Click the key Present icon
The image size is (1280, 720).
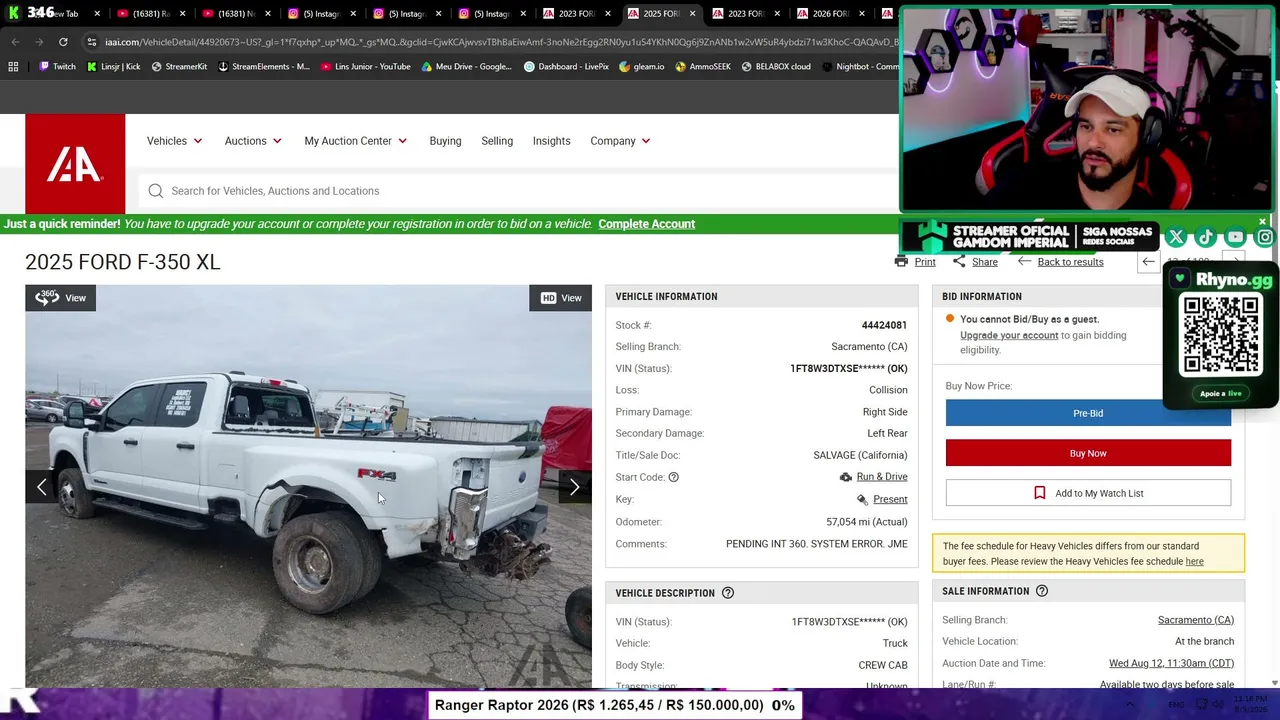pyautogui.click(x=862, y=499)
